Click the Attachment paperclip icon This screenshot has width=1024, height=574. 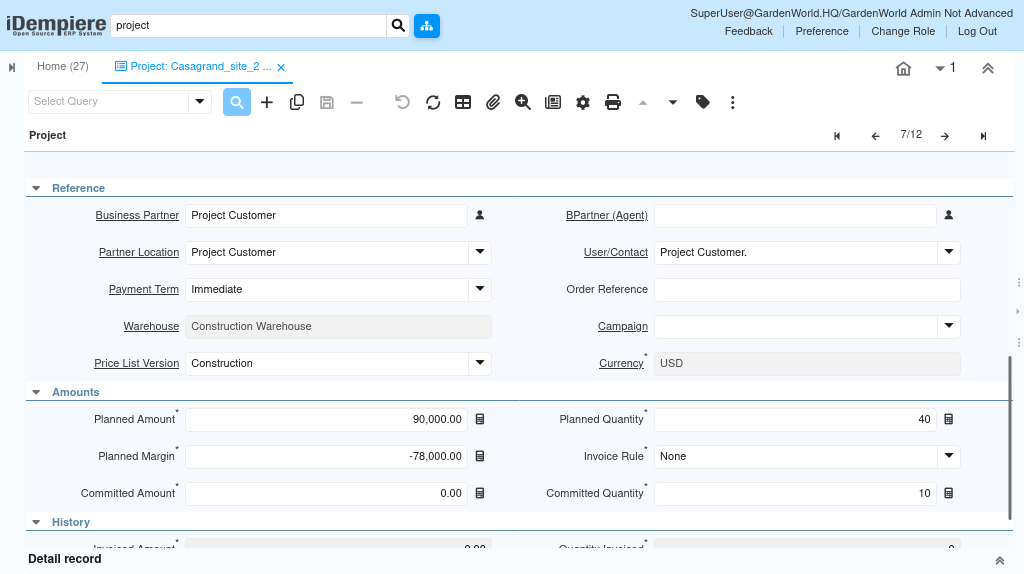[493, 102]
